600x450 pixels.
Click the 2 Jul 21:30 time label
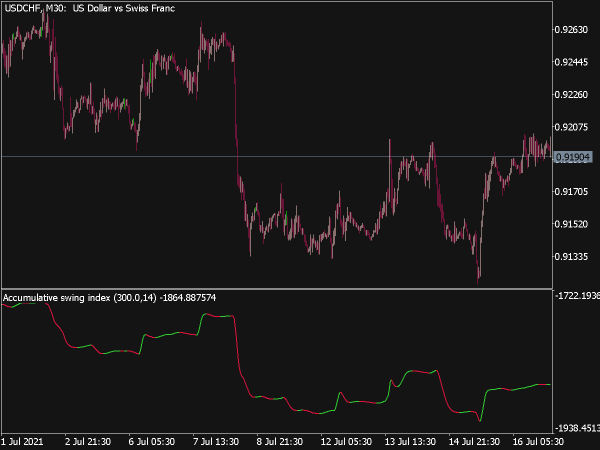(x=88, y=442)
